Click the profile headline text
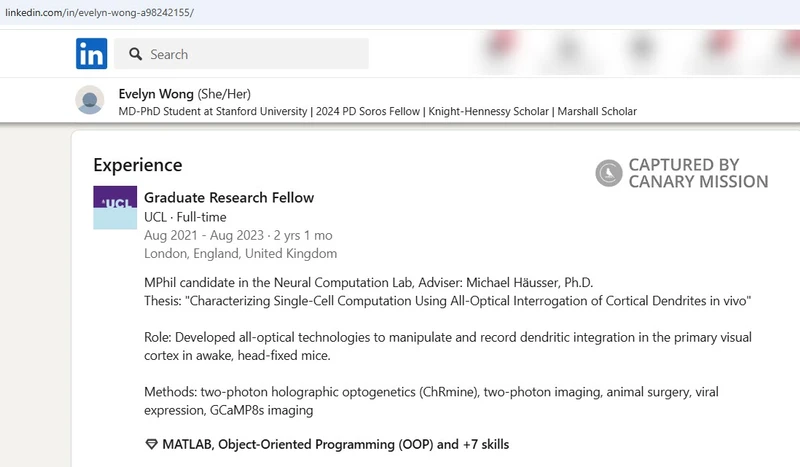The width and height of the screenshot is (800, 467). pos(378,111)
